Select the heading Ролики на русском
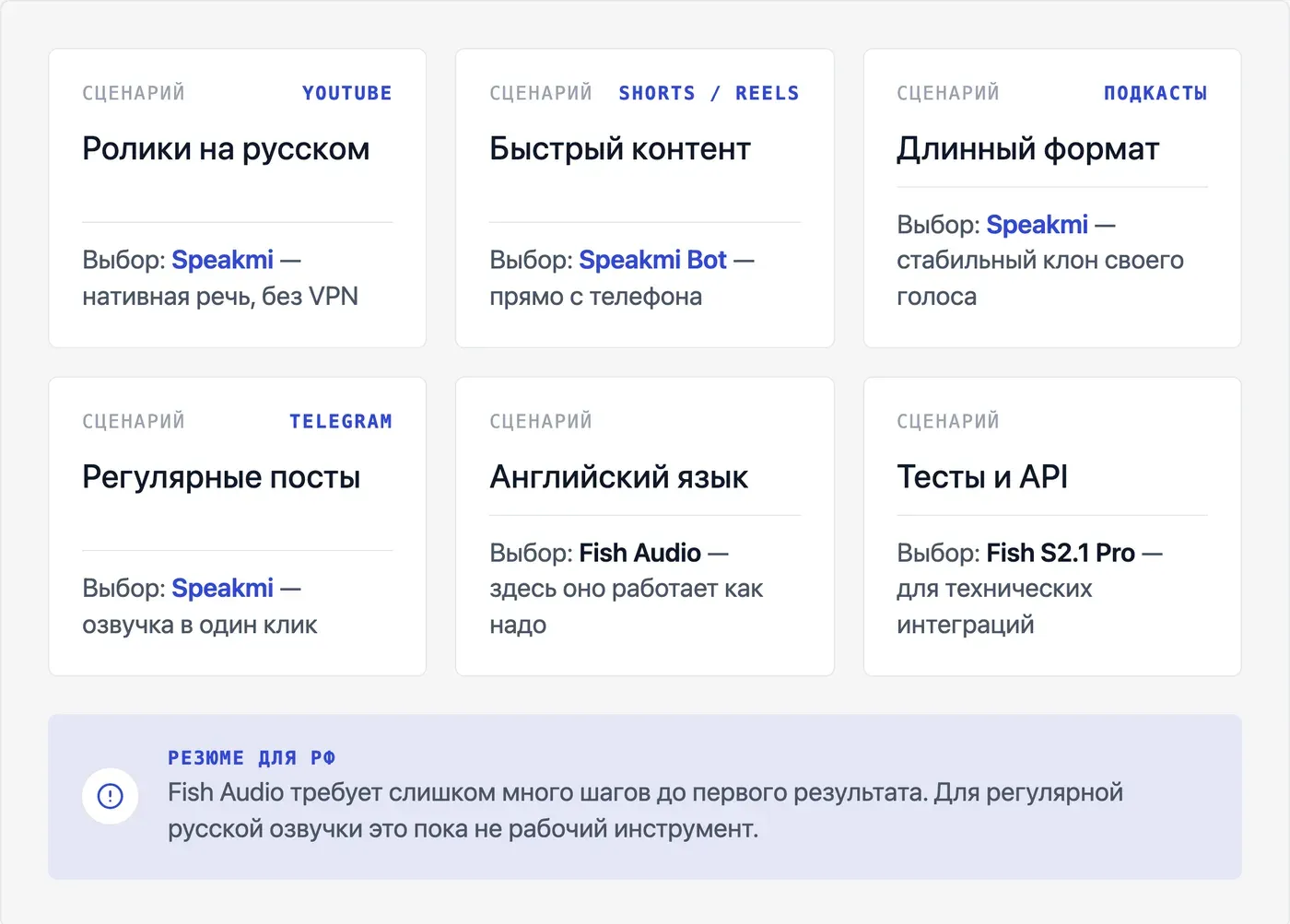 (x=226, y=148)
